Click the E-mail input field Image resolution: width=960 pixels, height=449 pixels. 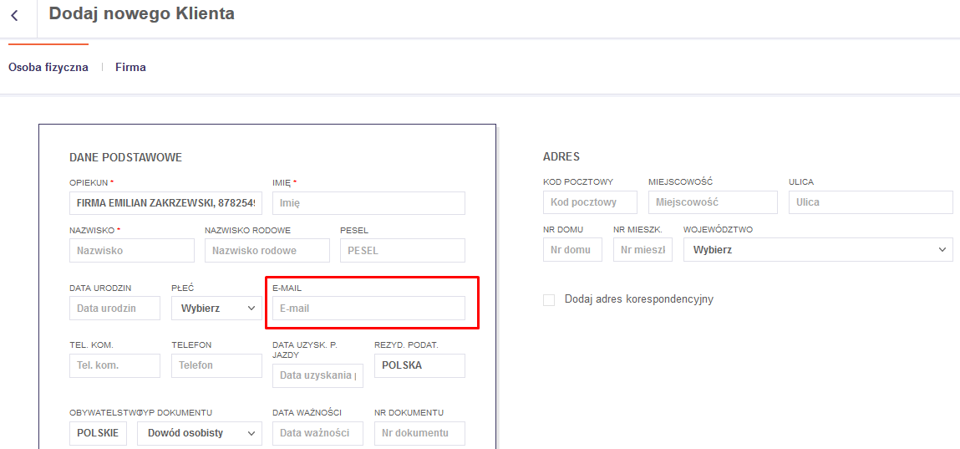point(368,308)
